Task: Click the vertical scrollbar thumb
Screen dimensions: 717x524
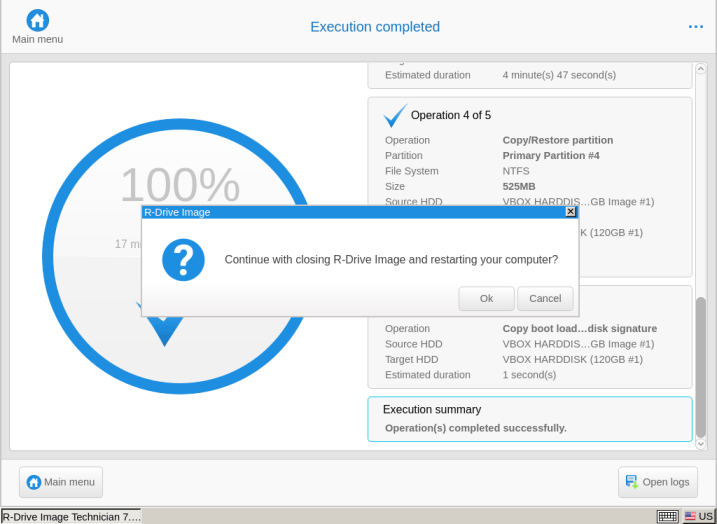Action: tap(701, 367)
